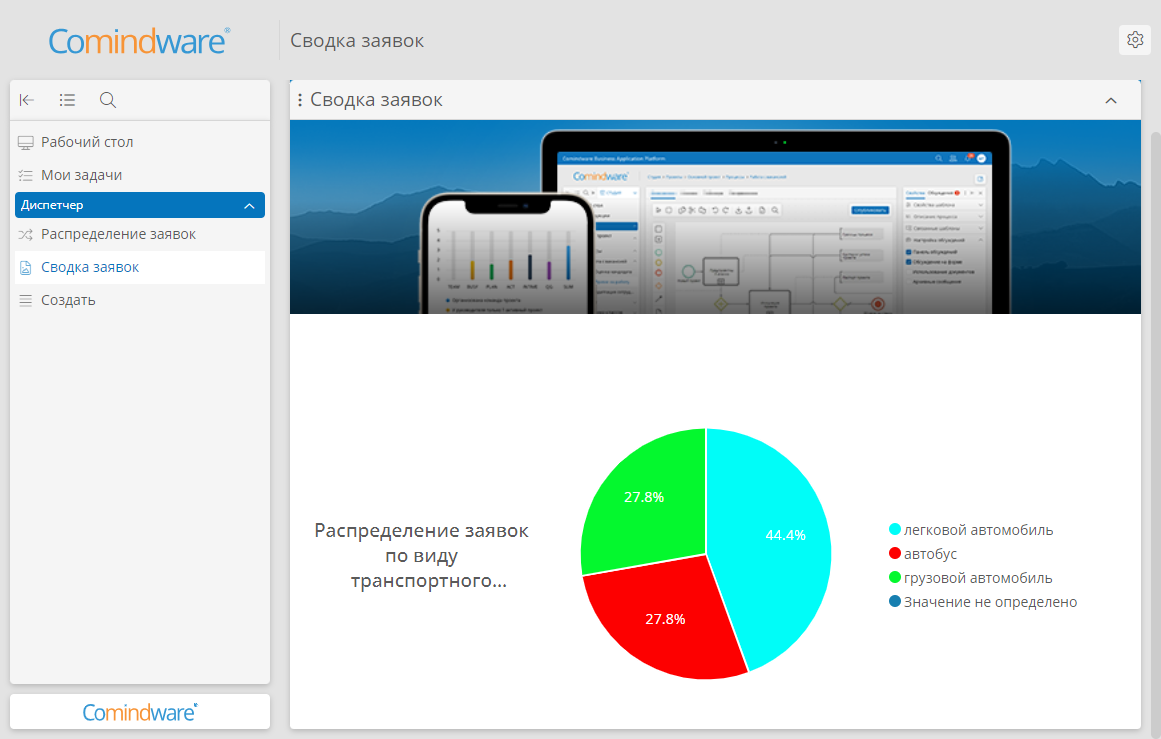Collapse the Диспетчер section
The height and width of the screenshot is (739, 1161).
point(250,206)
